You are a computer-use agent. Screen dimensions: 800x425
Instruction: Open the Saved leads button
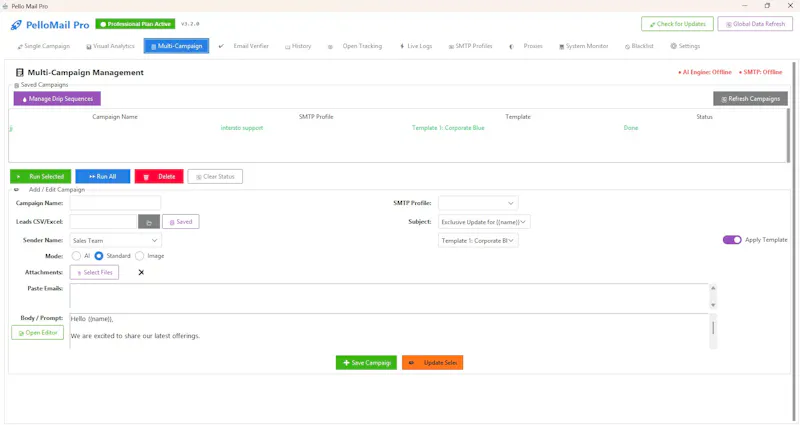(181, 222)
